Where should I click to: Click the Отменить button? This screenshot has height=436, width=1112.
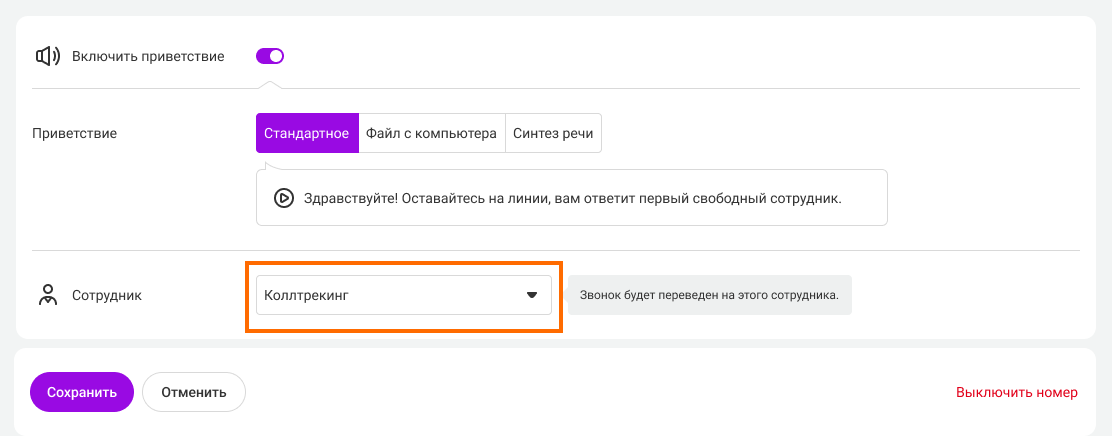[194, 392]
